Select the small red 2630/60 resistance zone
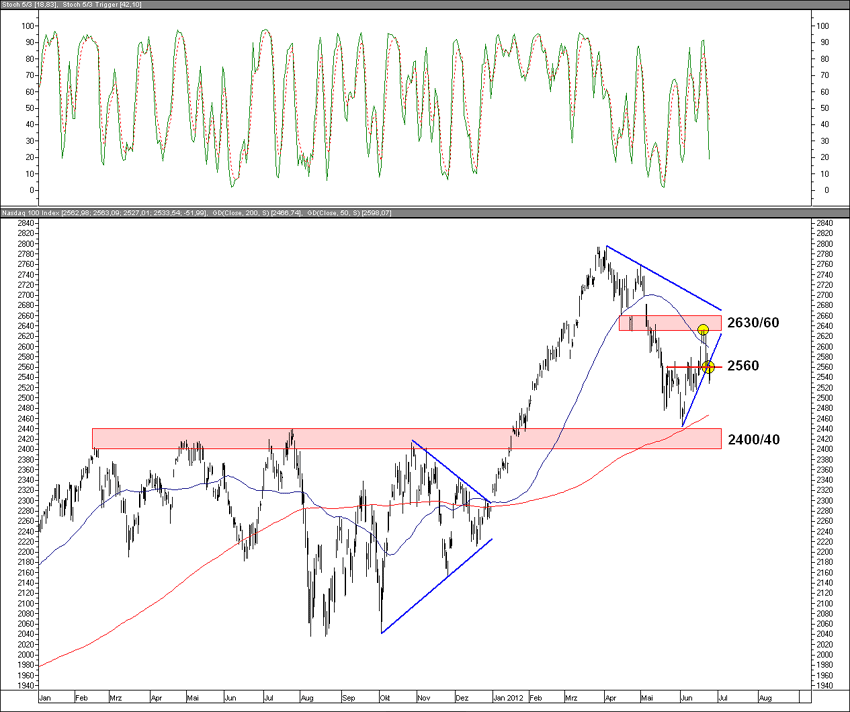The width and height of the screenshot is (850, 712). (670, 323)
